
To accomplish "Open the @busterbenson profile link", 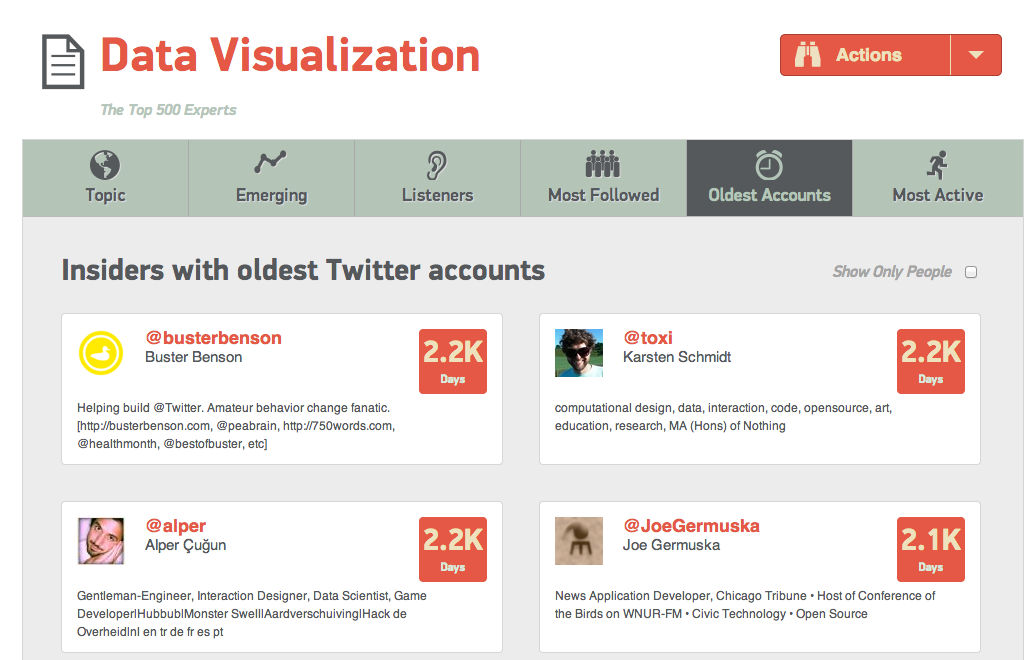I will point(213,338).
